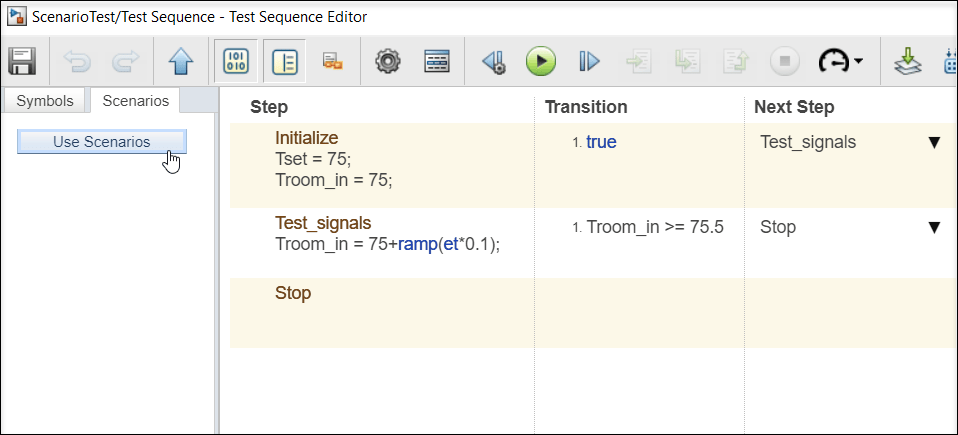Expand the Next Step dropdown for Initialize
This screenshot has height=435, width=958.
click(934, 142)
